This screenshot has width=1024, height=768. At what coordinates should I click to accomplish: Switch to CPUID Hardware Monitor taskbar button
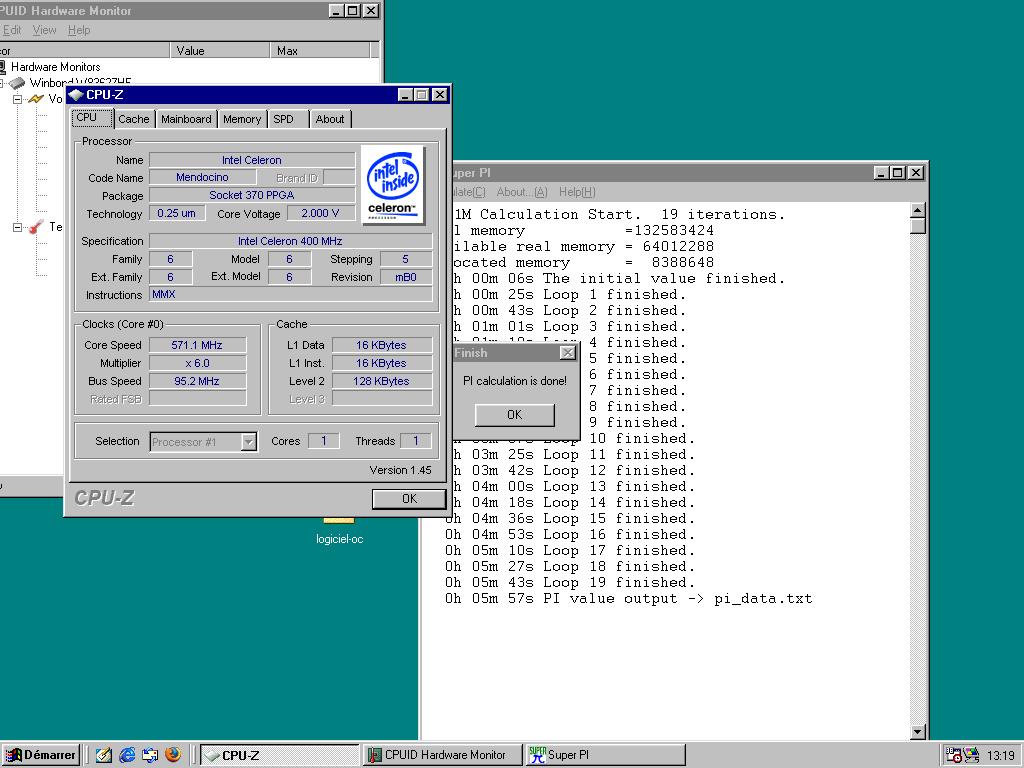[443, 755]
